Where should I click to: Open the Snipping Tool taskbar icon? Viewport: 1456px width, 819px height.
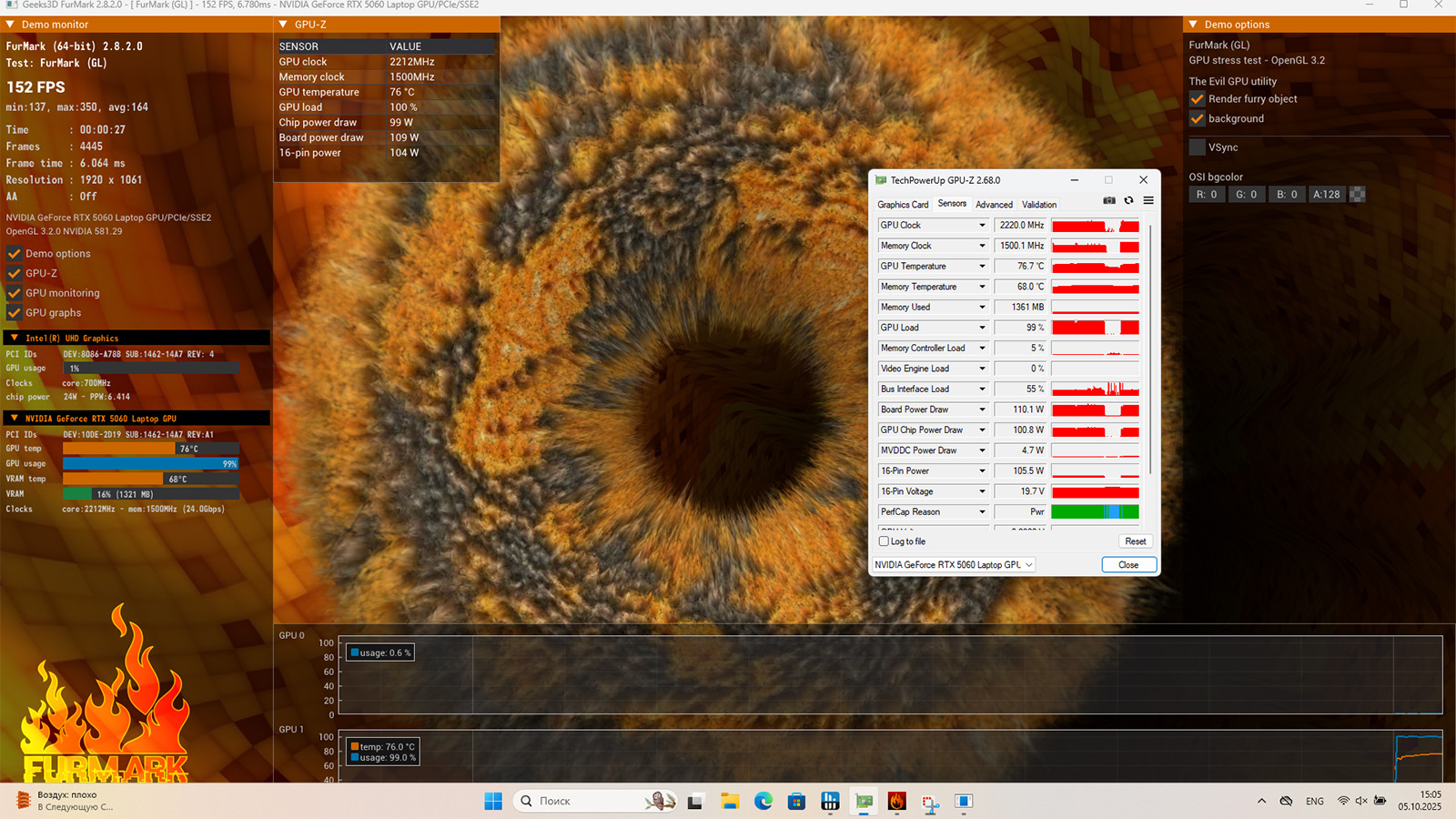pyautogui.click(x=930, y=802)
